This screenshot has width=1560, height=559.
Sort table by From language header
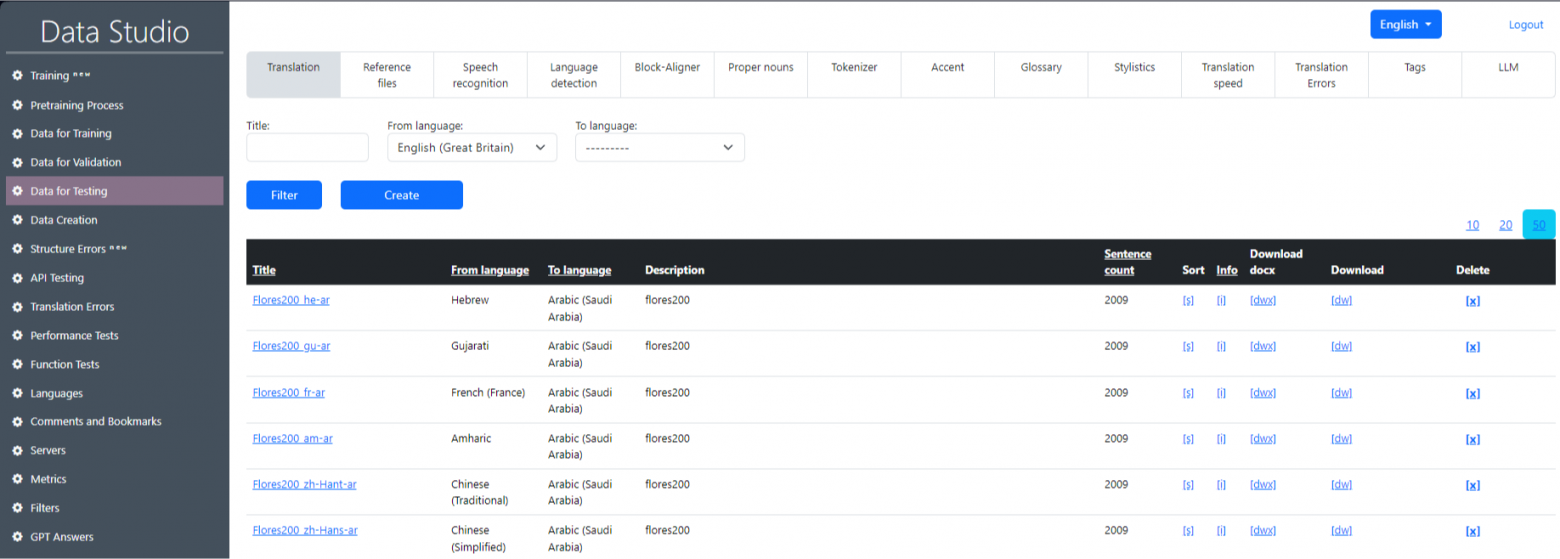(490, 270)
